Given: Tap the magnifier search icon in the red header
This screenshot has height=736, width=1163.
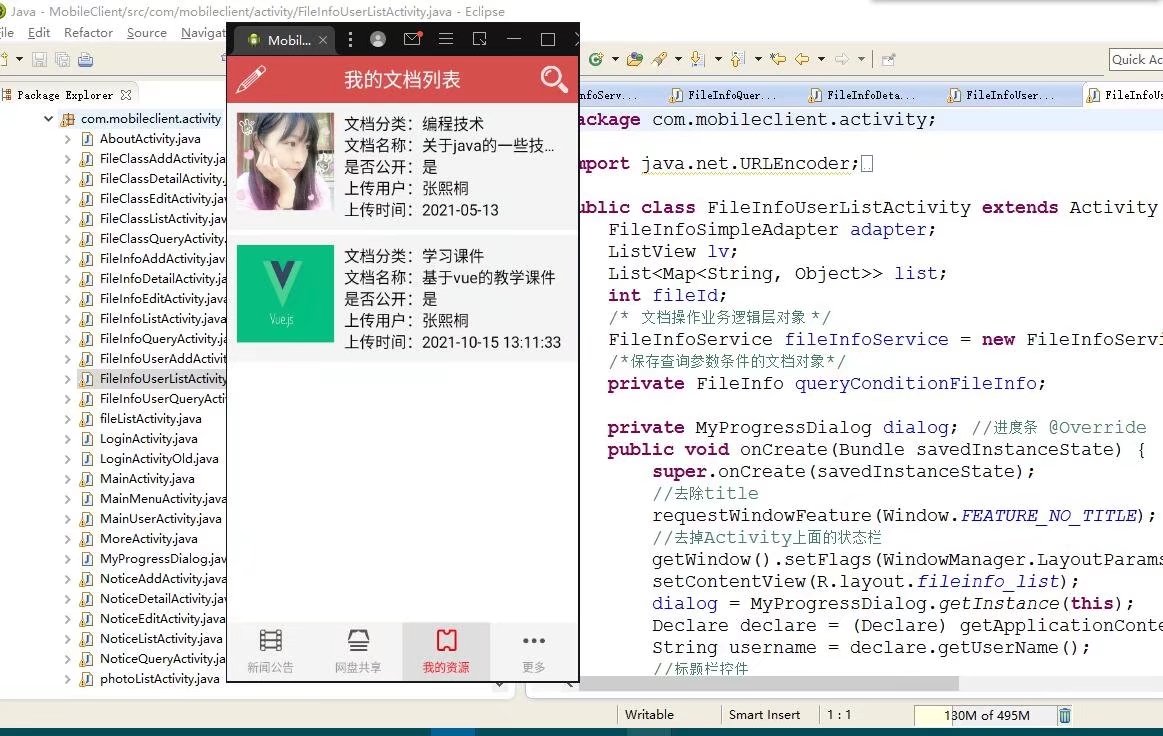Looking at the screenshot, I should point(554,79).
